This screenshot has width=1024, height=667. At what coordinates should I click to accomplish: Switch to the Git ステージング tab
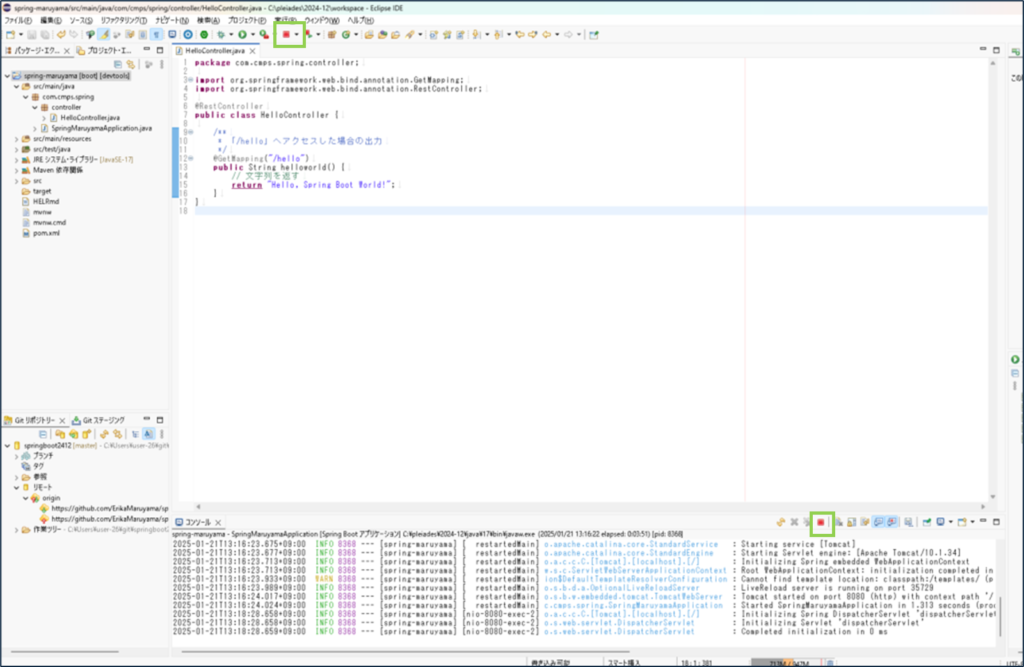coord(102,419)
